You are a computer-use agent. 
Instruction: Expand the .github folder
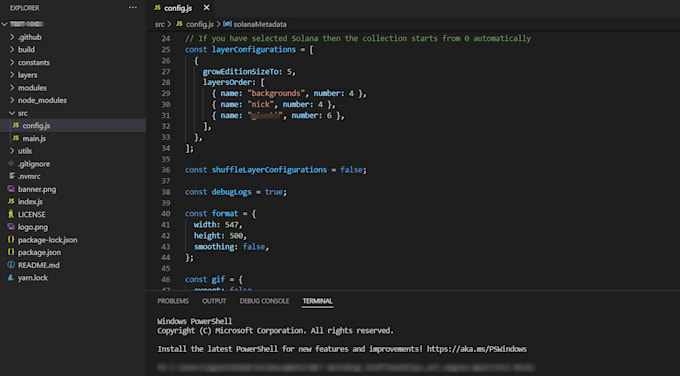click(29, 37)
